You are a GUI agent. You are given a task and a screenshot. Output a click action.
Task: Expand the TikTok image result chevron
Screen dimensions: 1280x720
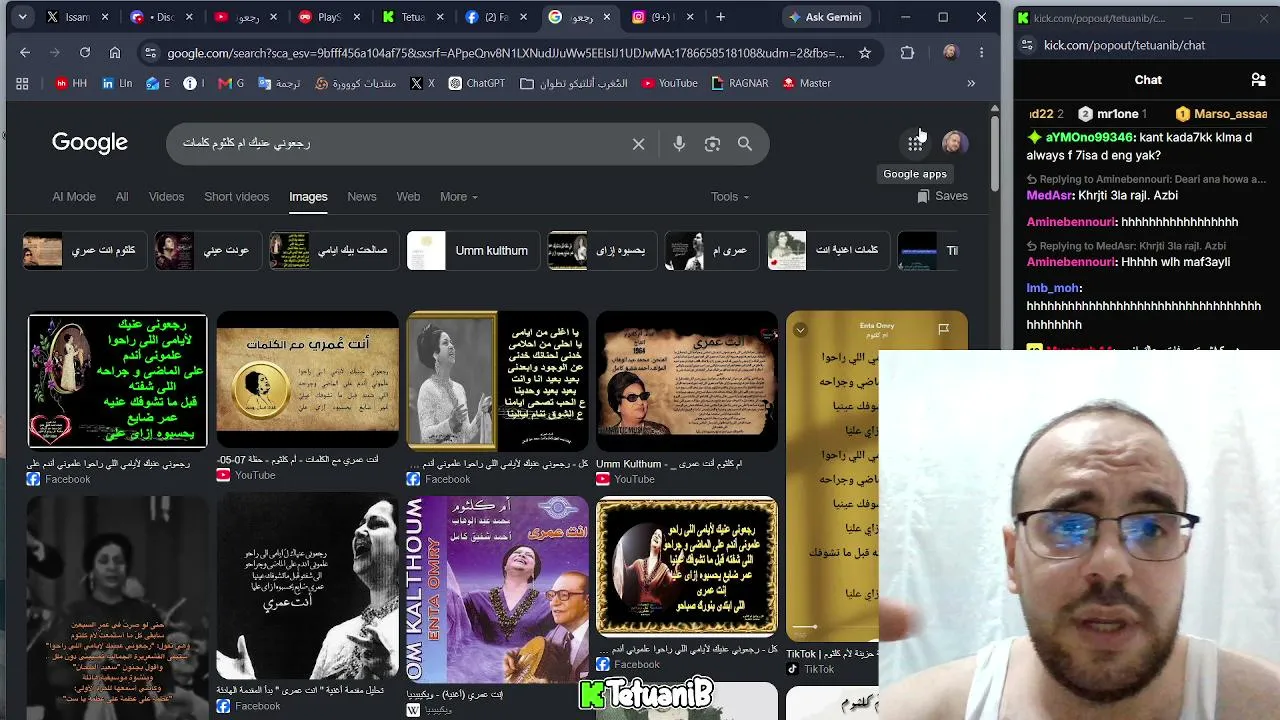tap(800, 330)
